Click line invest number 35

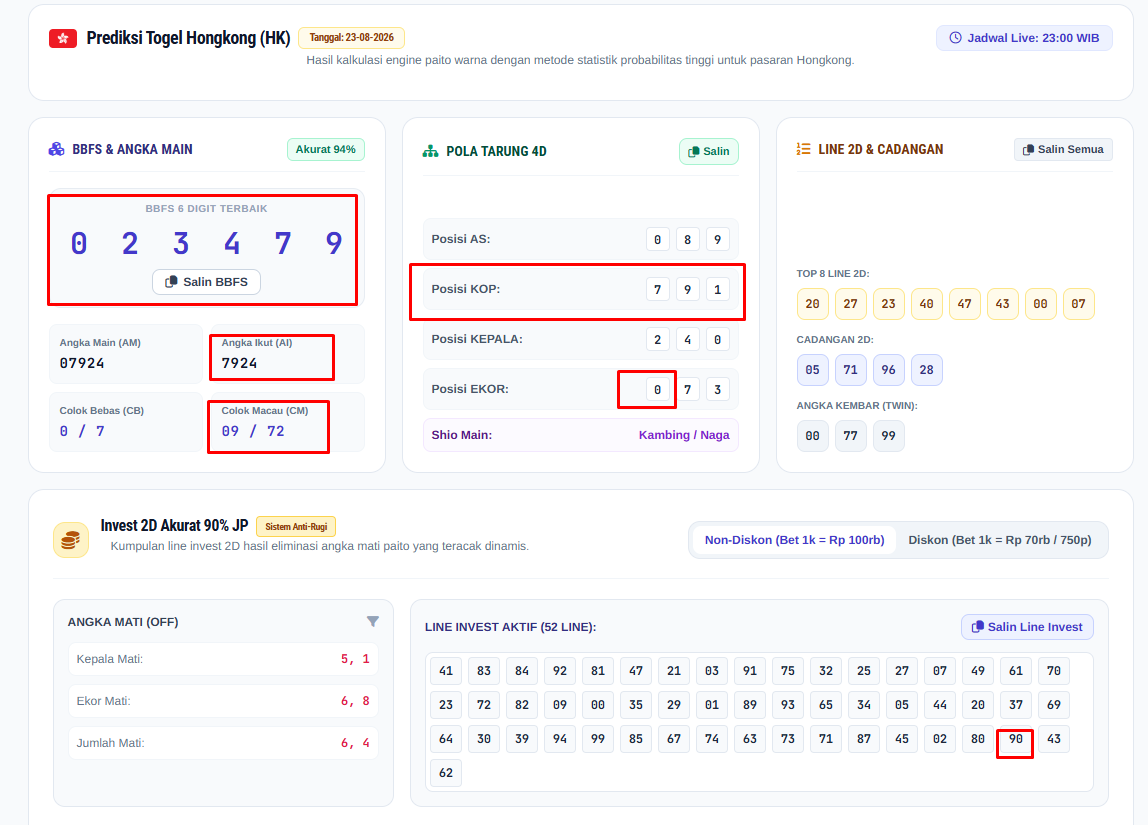pos(636,705)
